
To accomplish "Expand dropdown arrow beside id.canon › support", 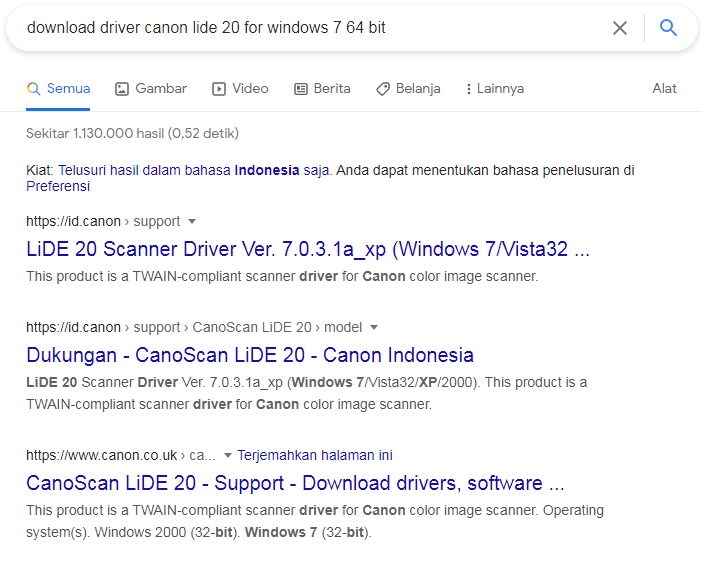I will coord(192,221).
